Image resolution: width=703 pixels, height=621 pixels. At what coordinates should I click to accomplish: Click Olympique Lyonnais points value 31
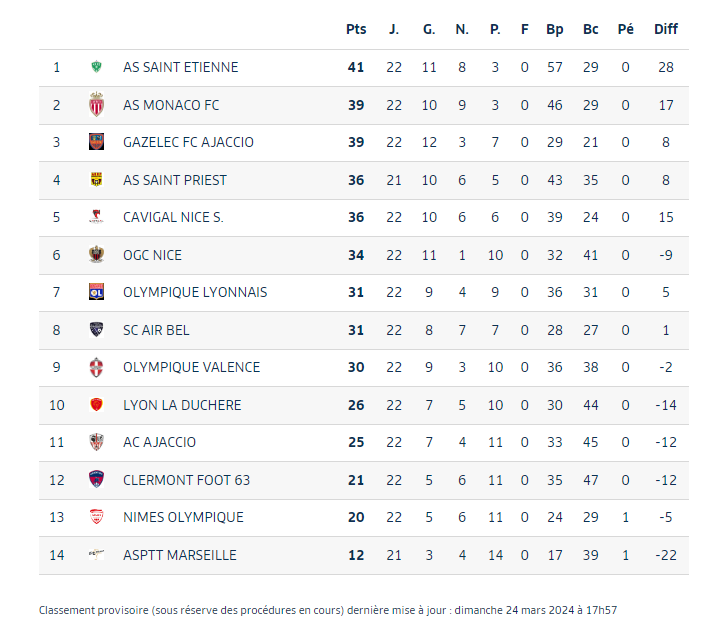pyautogui.click(x=356, y=292)
